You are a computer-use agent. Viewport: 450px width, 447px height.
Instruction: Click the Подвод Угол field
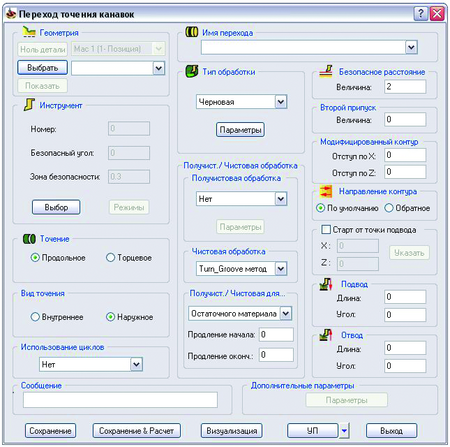405,315
